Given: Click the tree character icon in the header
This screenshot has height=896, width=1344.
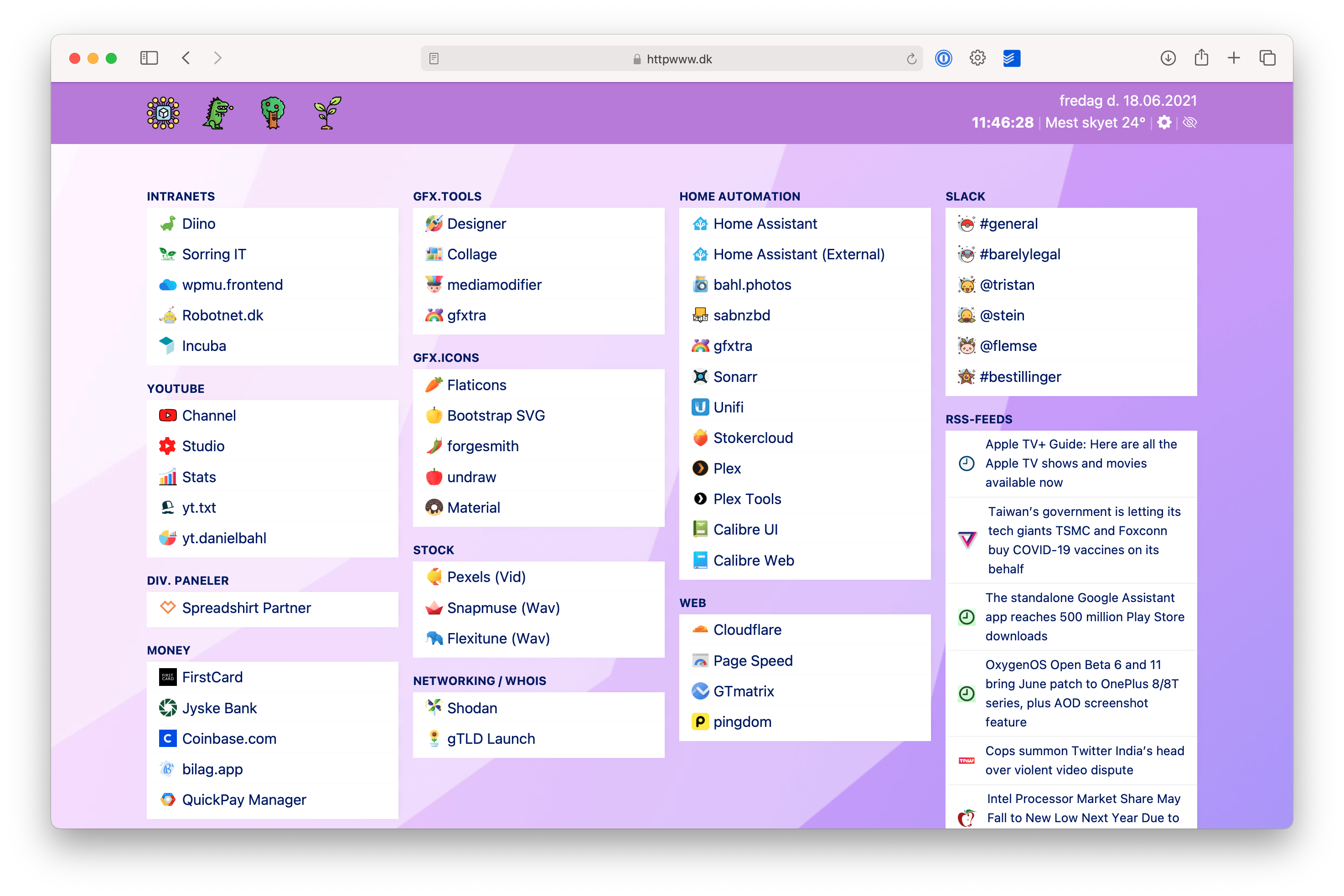Looking at the screenshot, I should [273, 113].
